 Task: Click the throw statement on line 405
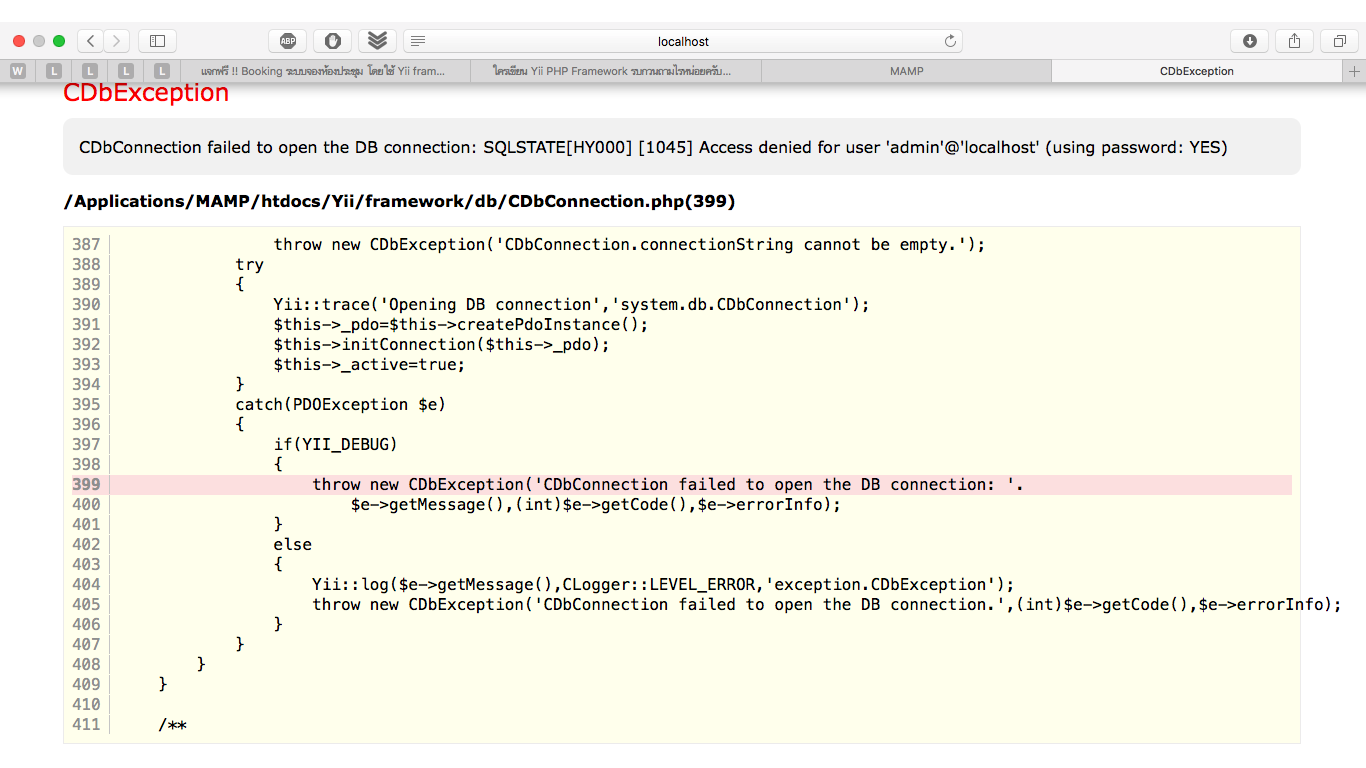point(826,604)
